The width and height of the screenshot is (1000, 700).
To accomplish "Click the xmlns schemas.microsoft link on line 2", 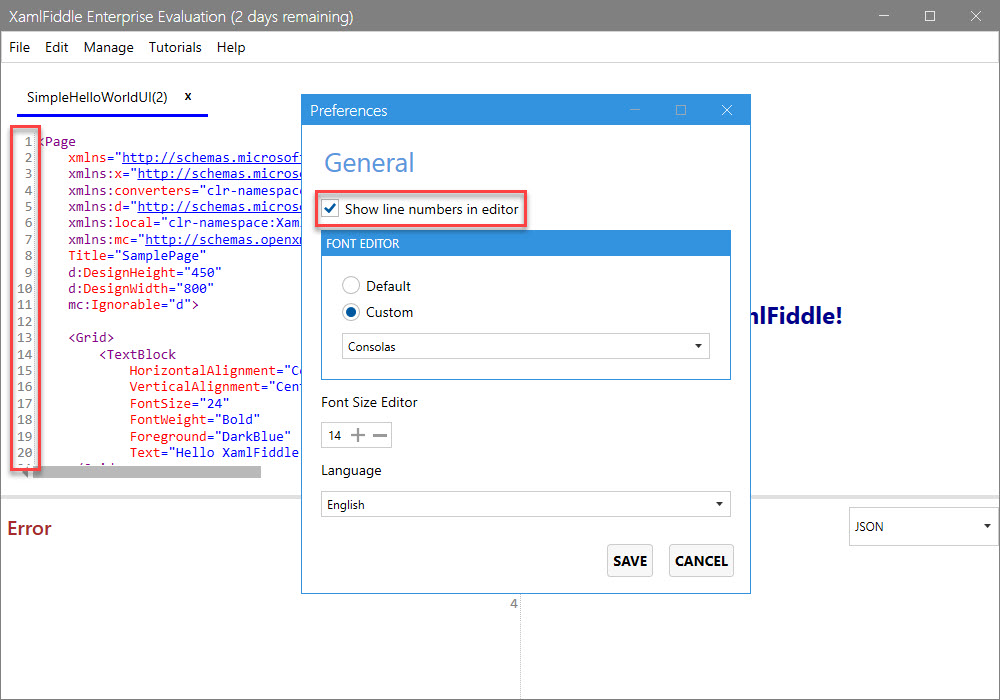I will point(211,157).
